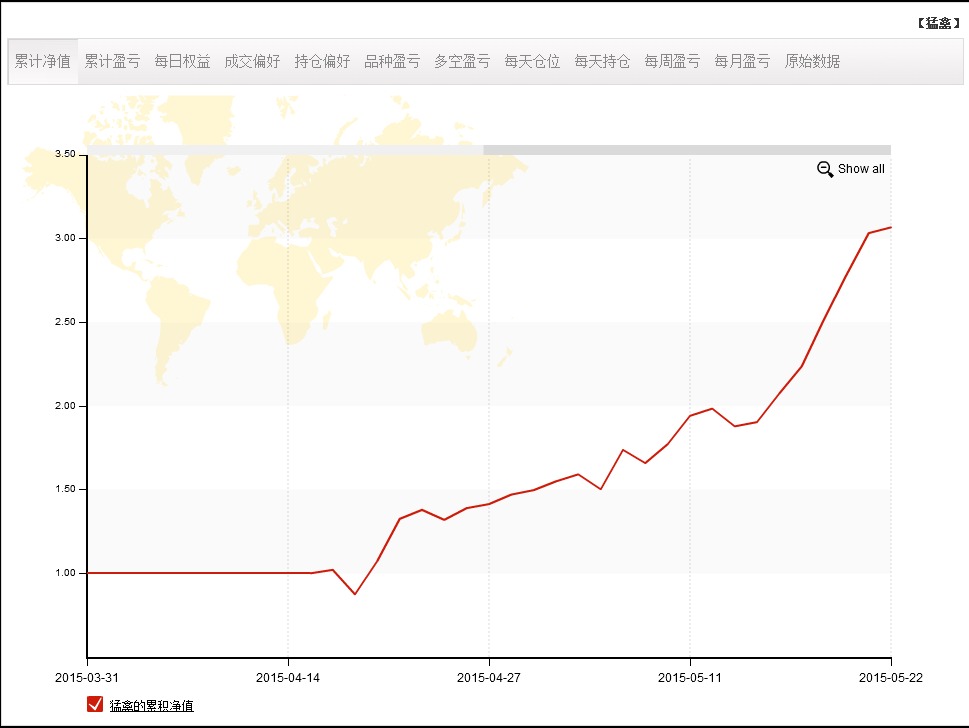The height and width of the screenshot is (728, 969).
Task: View the 品种盈亏 tab
Action: pos(392,61)
